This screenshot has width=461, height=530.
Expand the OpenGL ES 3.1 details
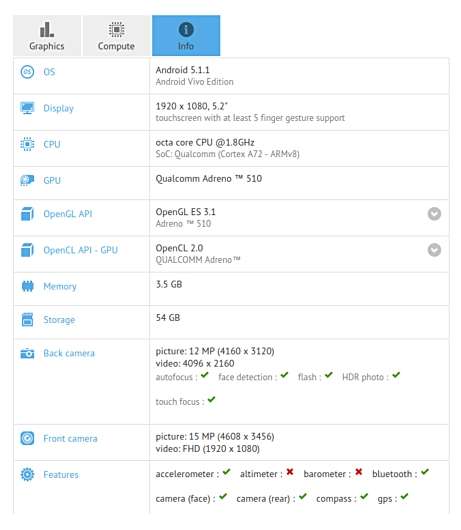[x=434, y=214]
